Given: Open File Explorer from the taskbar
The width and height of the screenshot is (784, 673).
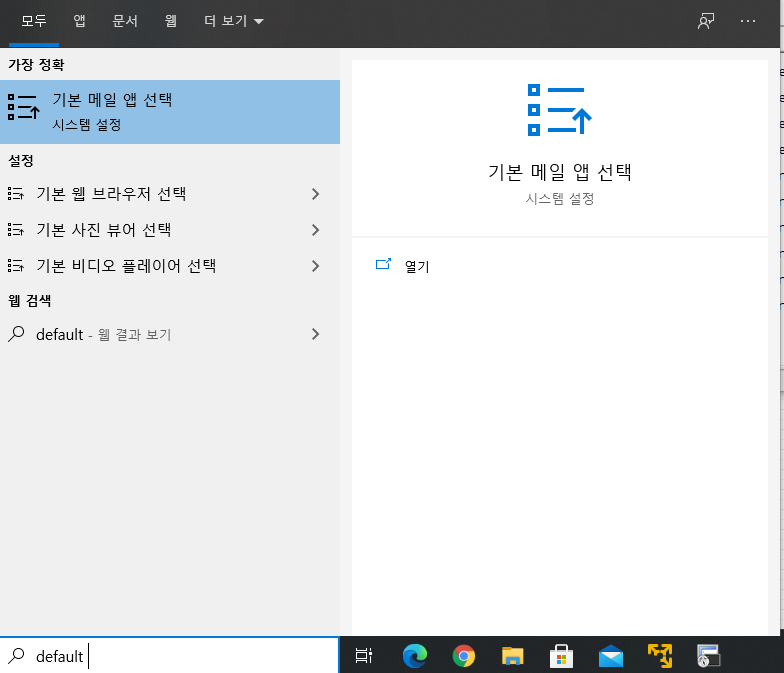Looking at the screenshot, I should pyautogui.click(x=512, y=656).
